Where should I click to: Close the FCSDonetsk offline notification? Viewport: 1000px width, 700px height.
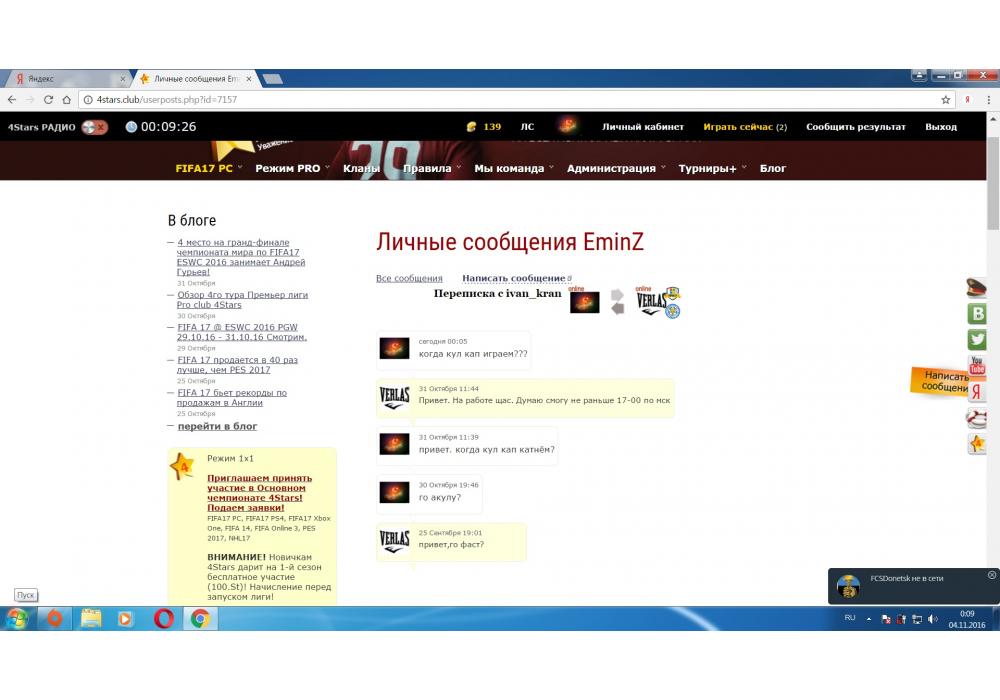pos(991,575)
